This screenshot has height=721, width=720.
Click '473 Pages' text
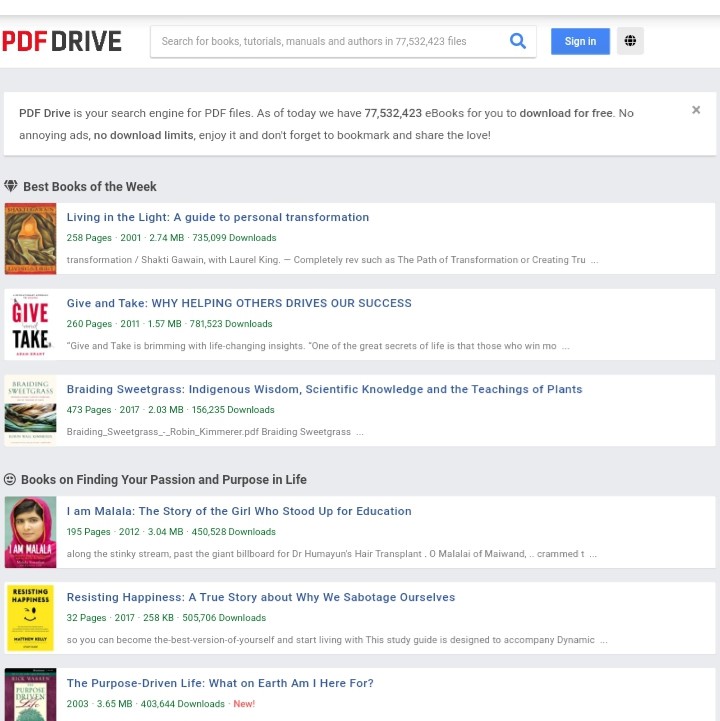click(89, 410)
